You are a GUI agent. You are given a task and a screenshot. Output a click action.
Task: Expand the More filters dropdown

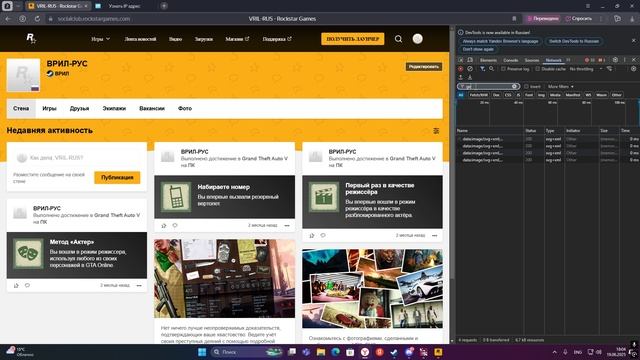coord(560,87)
